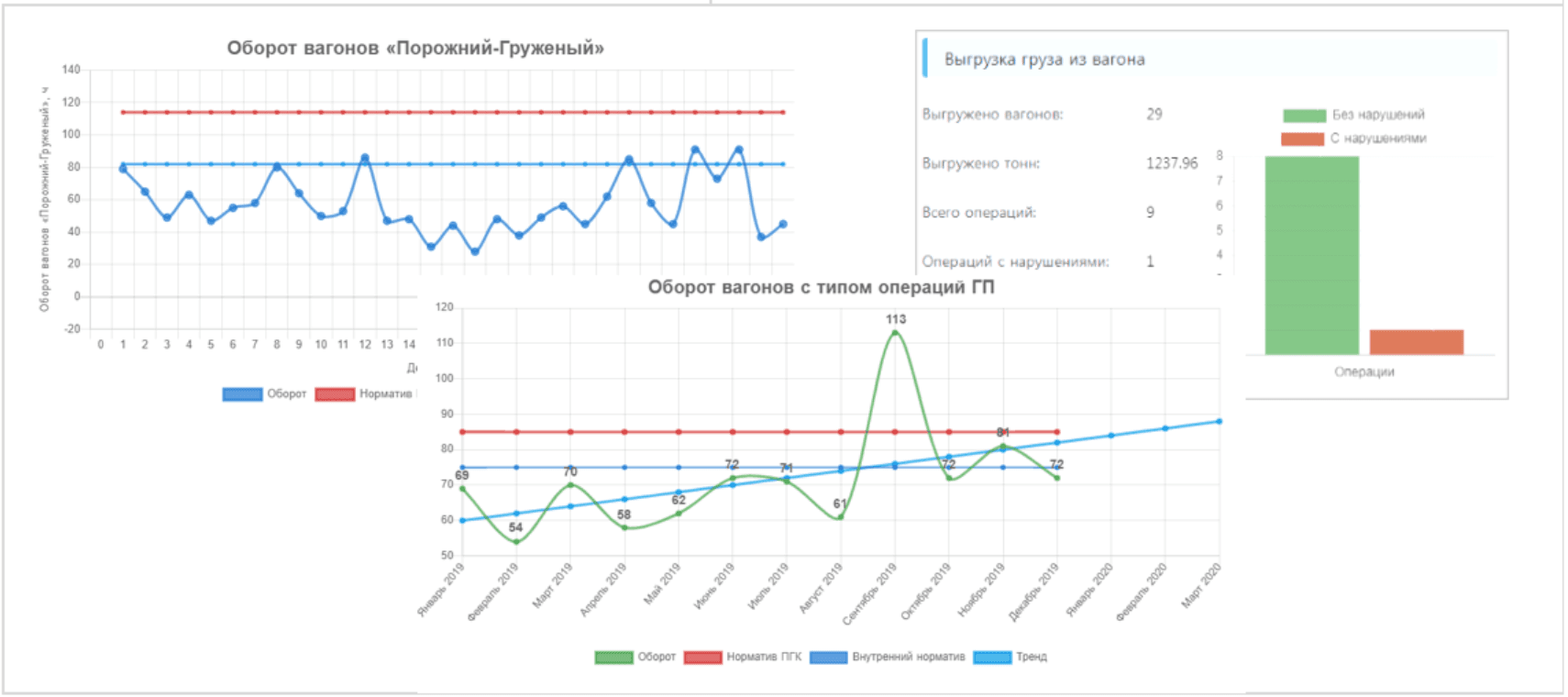Click the y-axis title Оборот вагонов «Порожний-Груженый», ч
Screen dimensions: 1568x697
coord(44,199)
